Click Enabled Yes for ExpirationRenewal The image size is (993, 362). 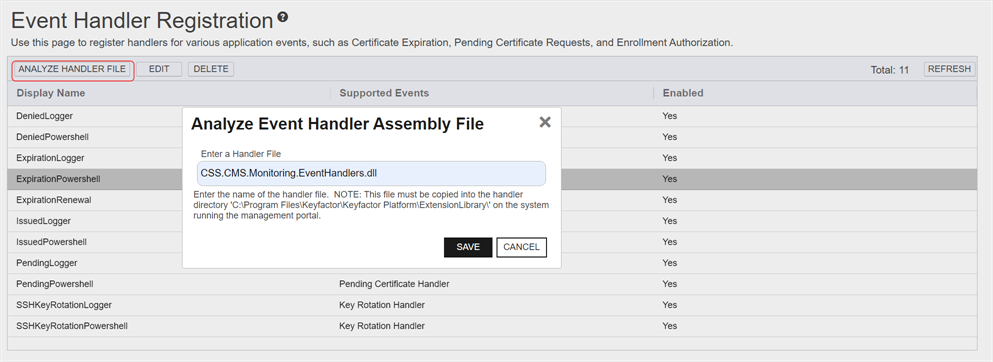669,199
